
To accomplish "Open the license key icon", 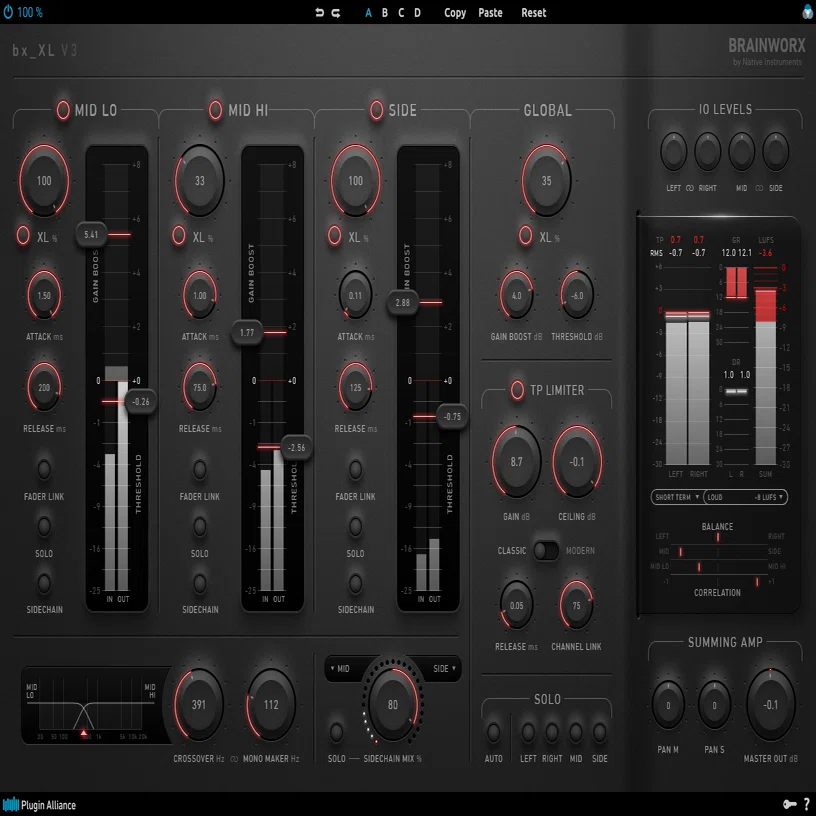I will (789, 804).
